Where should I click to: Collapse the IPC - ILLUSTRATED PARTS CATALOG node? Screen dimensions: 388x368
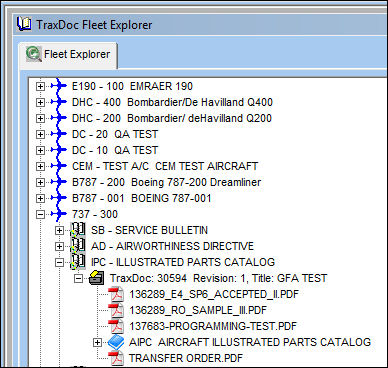click(59, 262)
